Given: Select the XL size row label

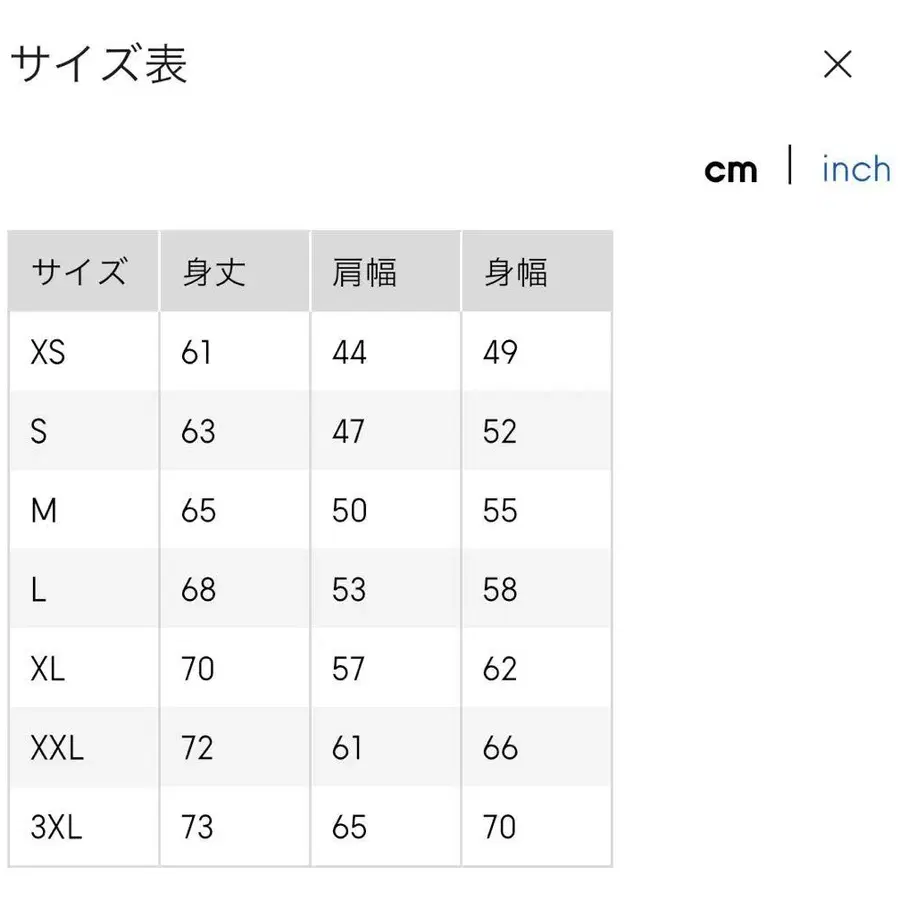Looking at the screenshot, I should pyautogui.click(x=46, y=668).
